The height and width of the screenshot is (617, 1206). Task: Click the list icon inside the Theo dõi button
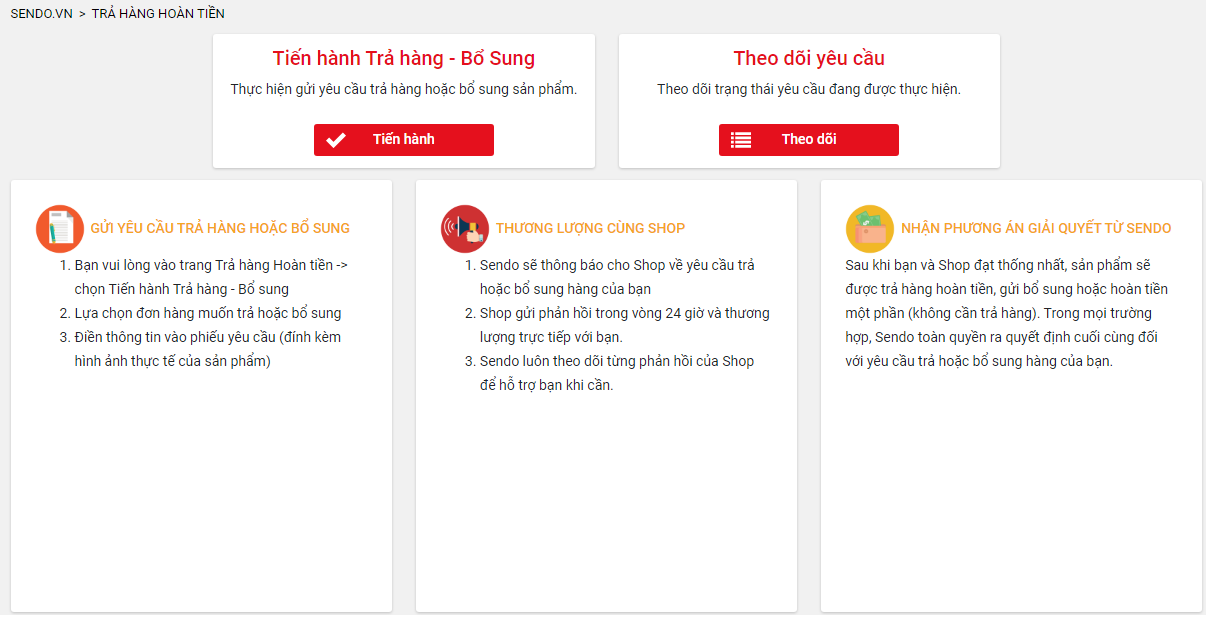(x=742, y=139)
